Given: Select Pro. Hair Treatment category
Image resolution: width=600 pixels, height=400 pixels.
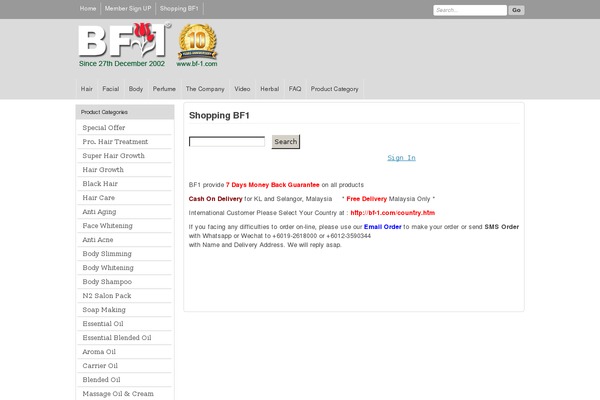Looking at the screenshot, I should click(125, 142).
